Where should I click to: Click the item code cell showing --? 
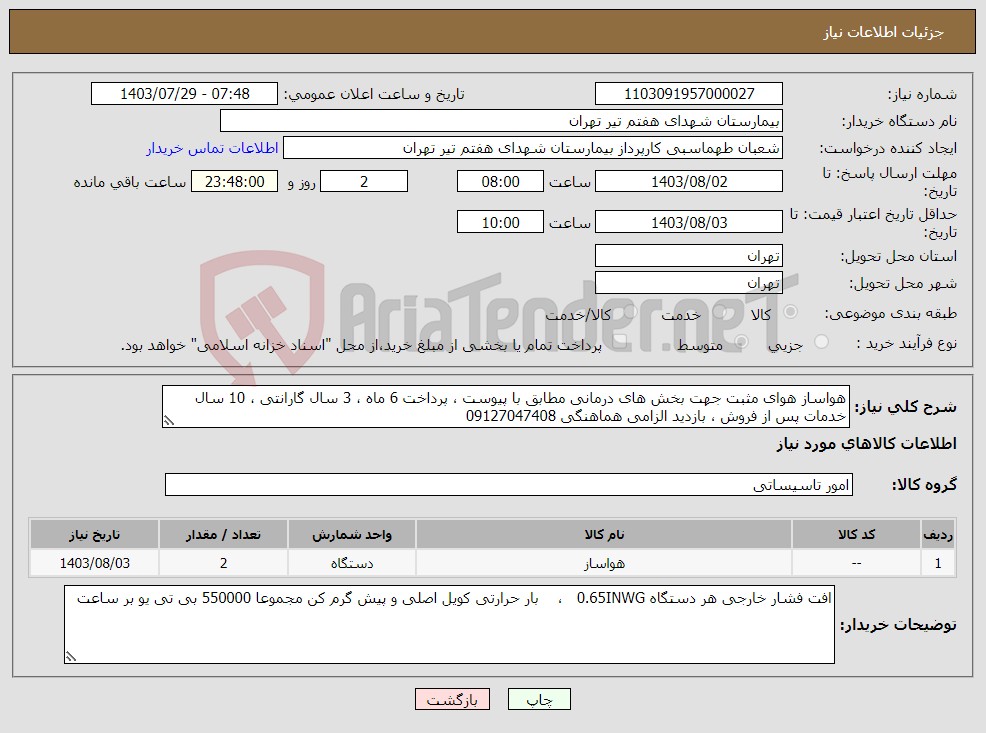point(856,563)
